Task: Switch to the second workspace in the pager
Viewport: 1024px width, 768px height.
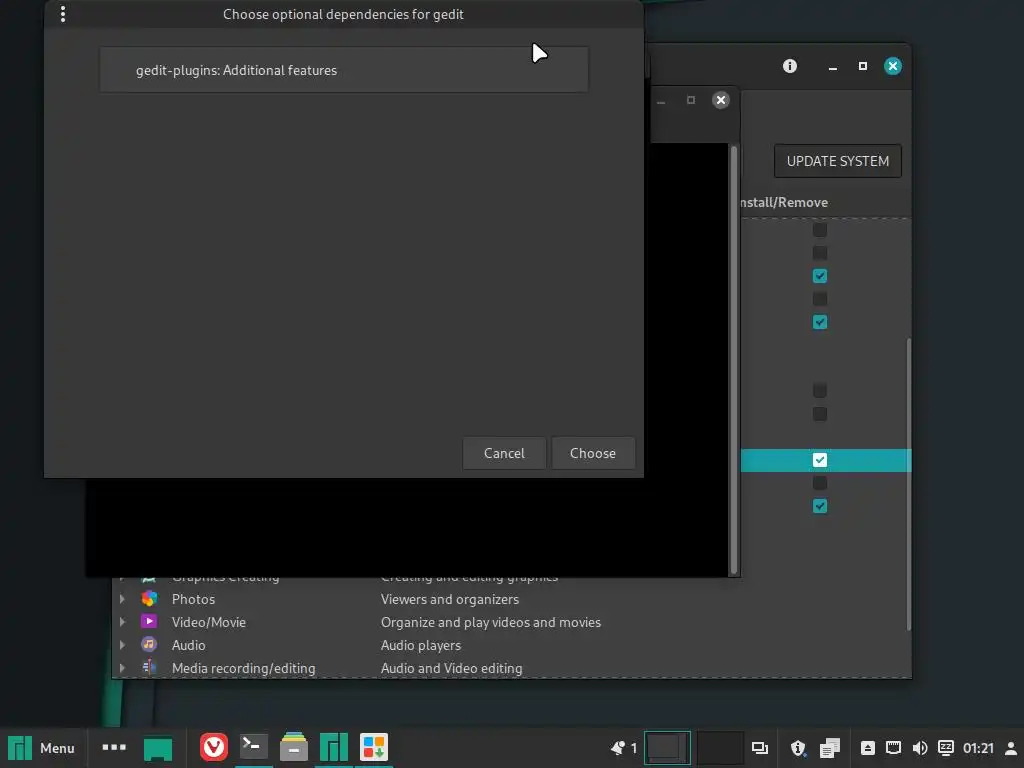Action: [720, 748]
